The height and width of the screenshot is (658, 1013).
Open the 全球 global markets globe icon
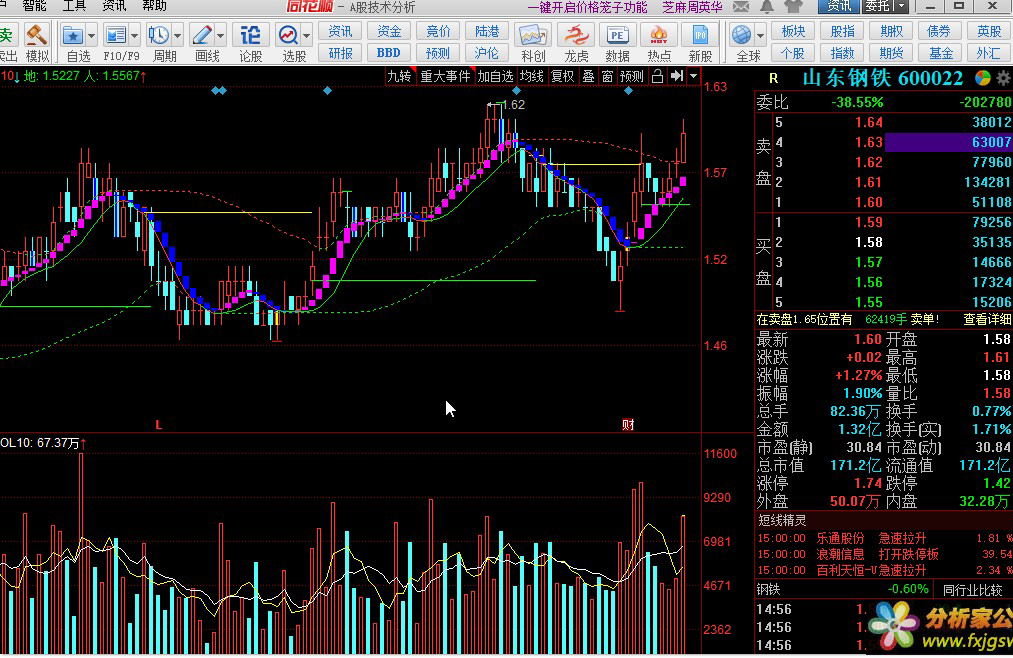click(742, 35)
